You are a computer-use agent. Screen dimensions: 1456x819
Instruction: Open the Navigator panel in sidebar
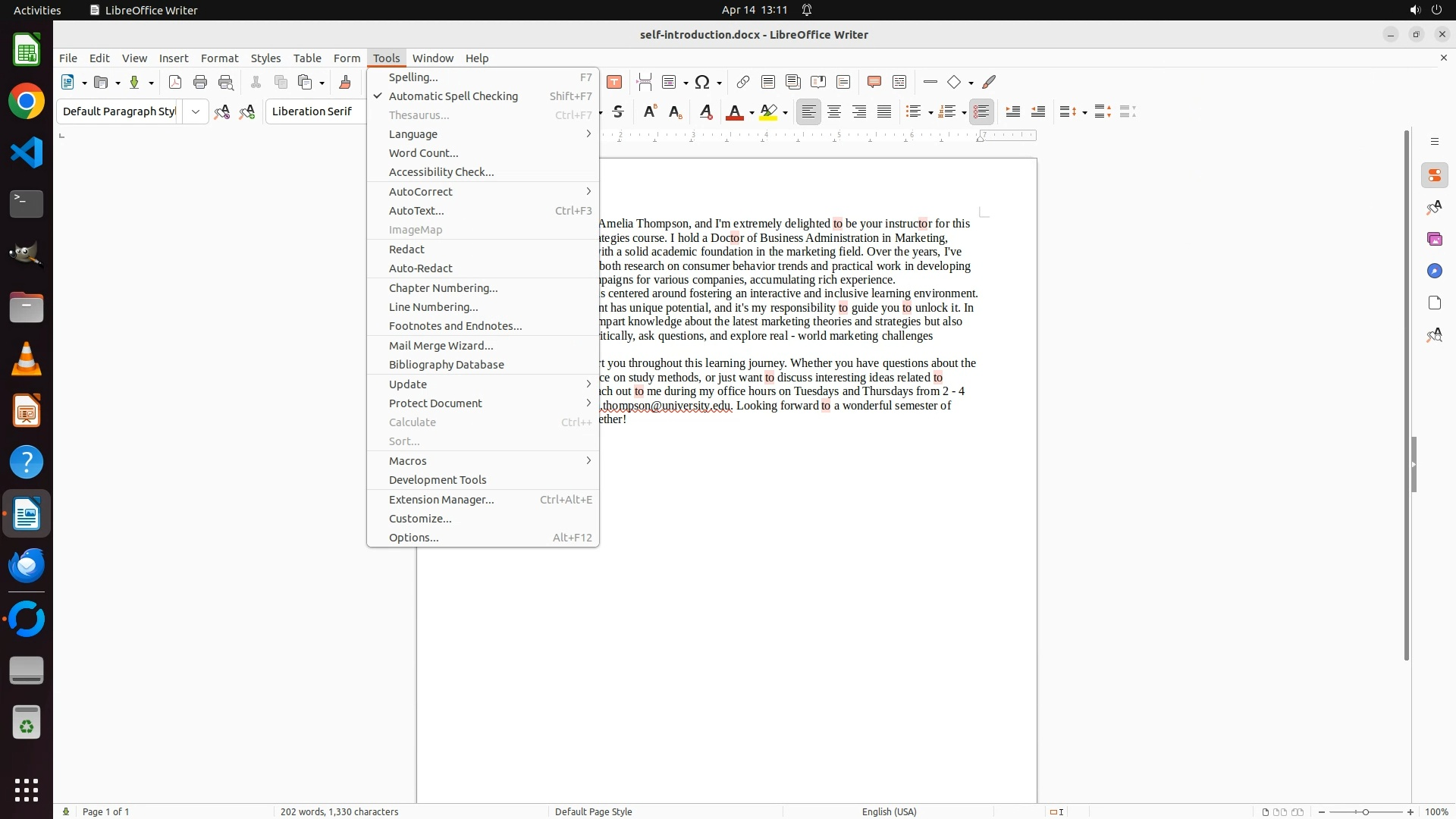coord(1434,271)
